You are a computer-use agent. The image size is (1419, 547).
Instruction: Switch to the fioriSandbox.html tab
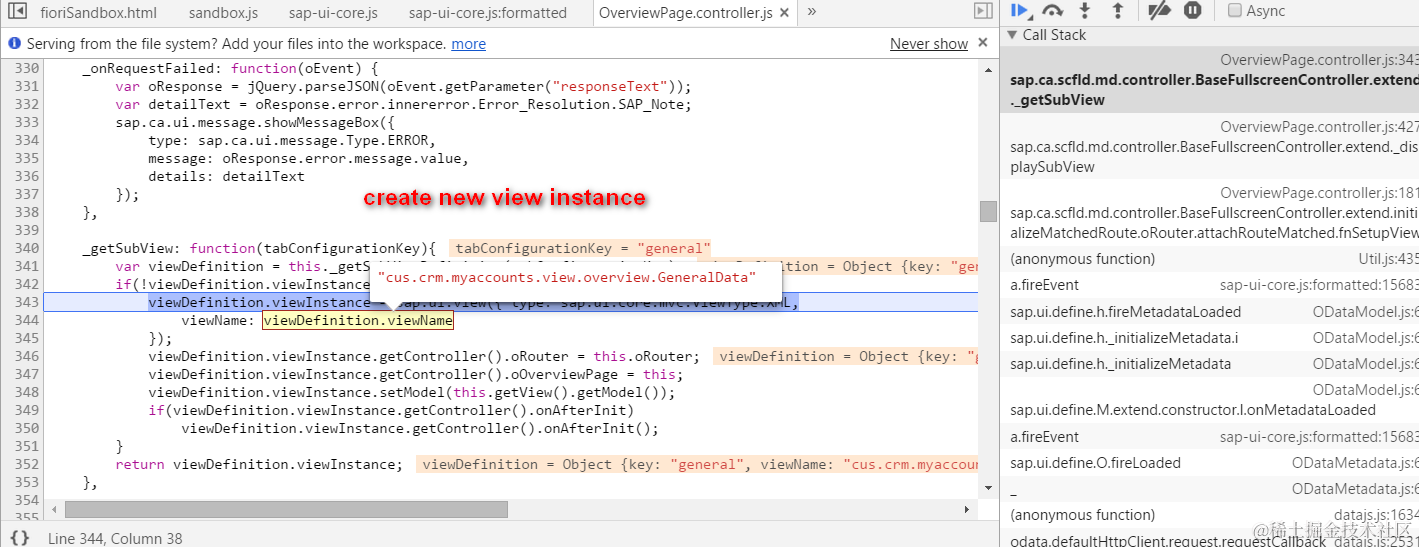[99, 13]
